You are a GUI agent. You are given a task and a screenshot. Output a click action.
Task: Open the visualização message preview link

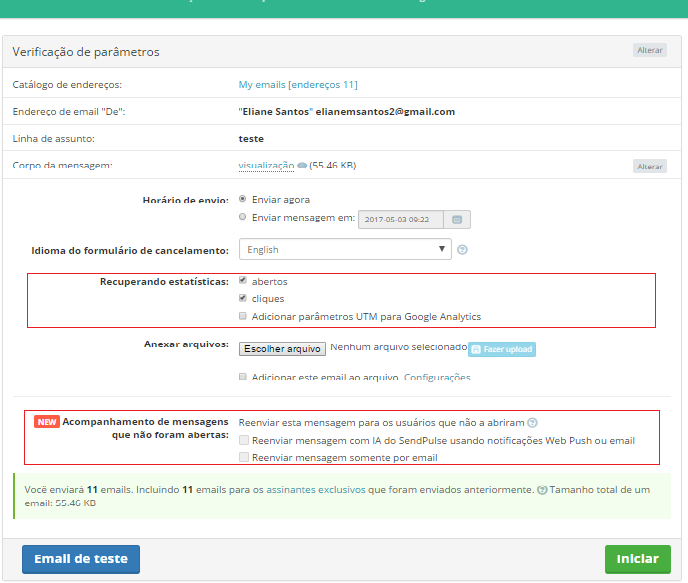pos(266,165)
